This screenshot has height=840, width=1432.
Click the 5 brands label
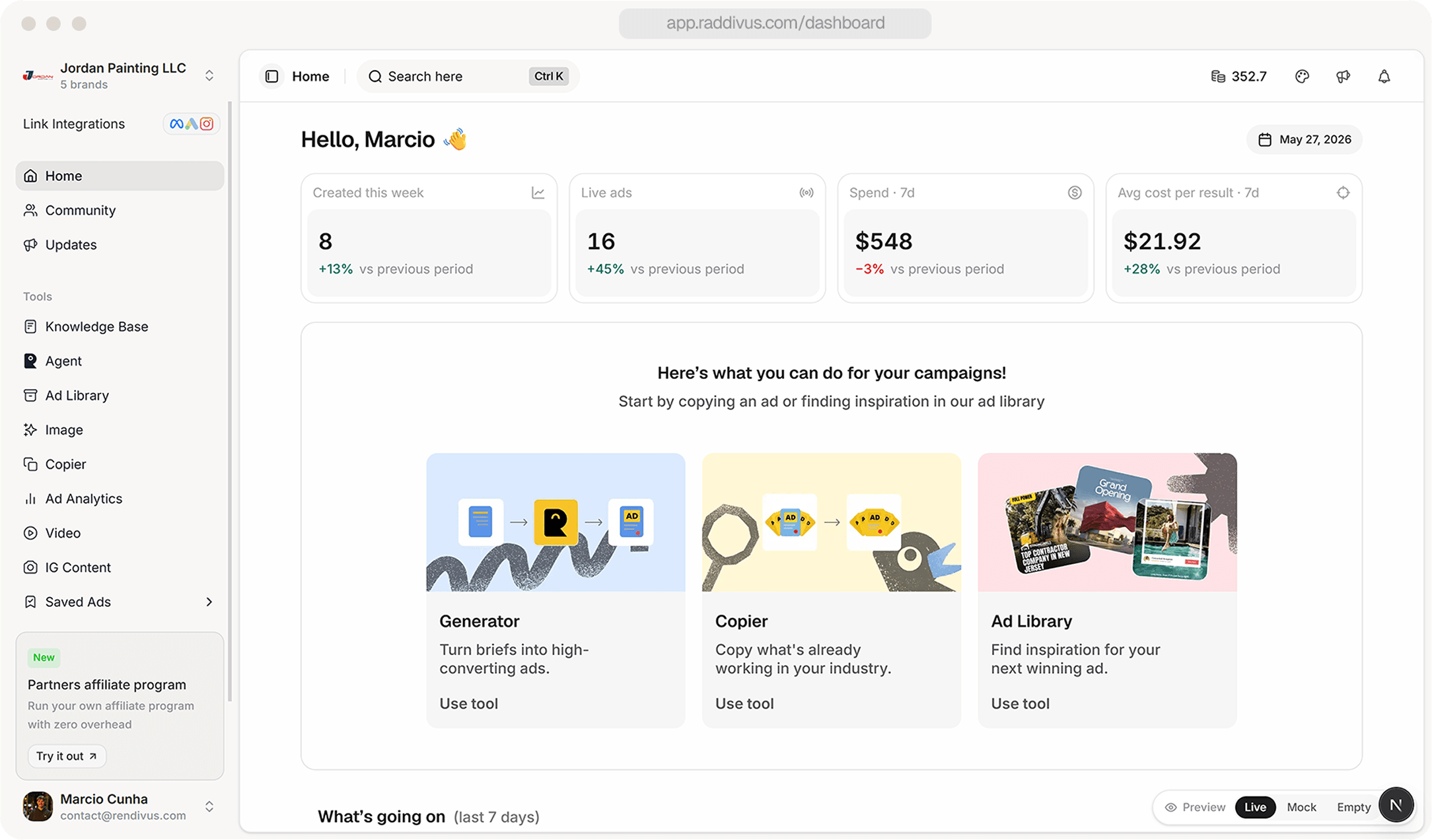(x=84, y=85)
